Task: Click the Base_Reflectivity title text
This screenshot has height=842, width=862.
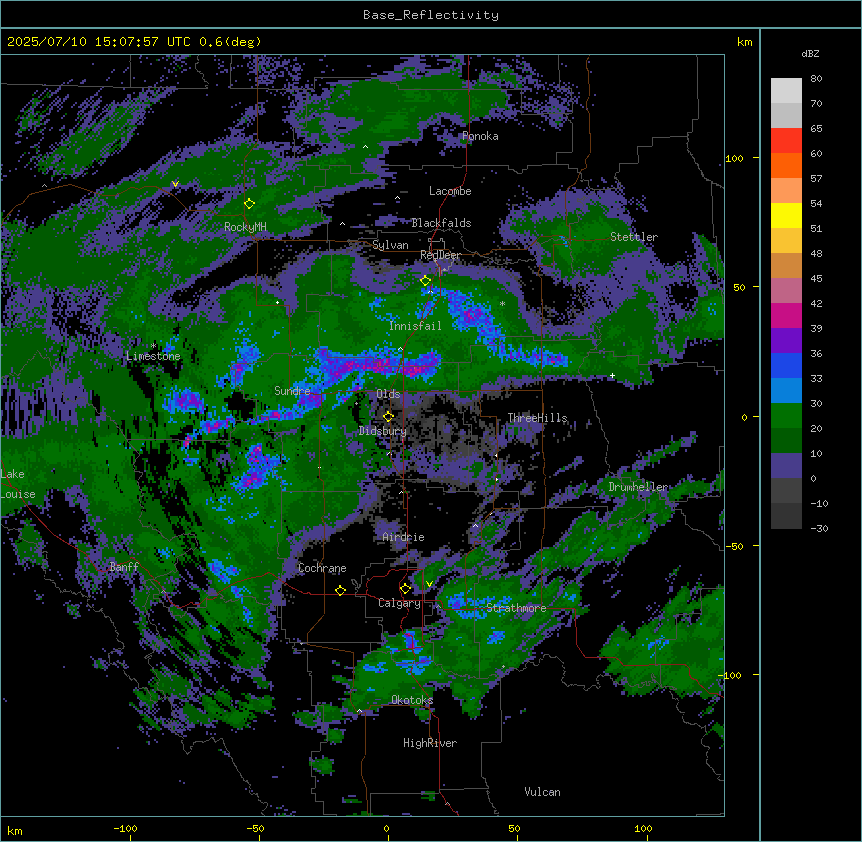Action: tap(431, 15)
